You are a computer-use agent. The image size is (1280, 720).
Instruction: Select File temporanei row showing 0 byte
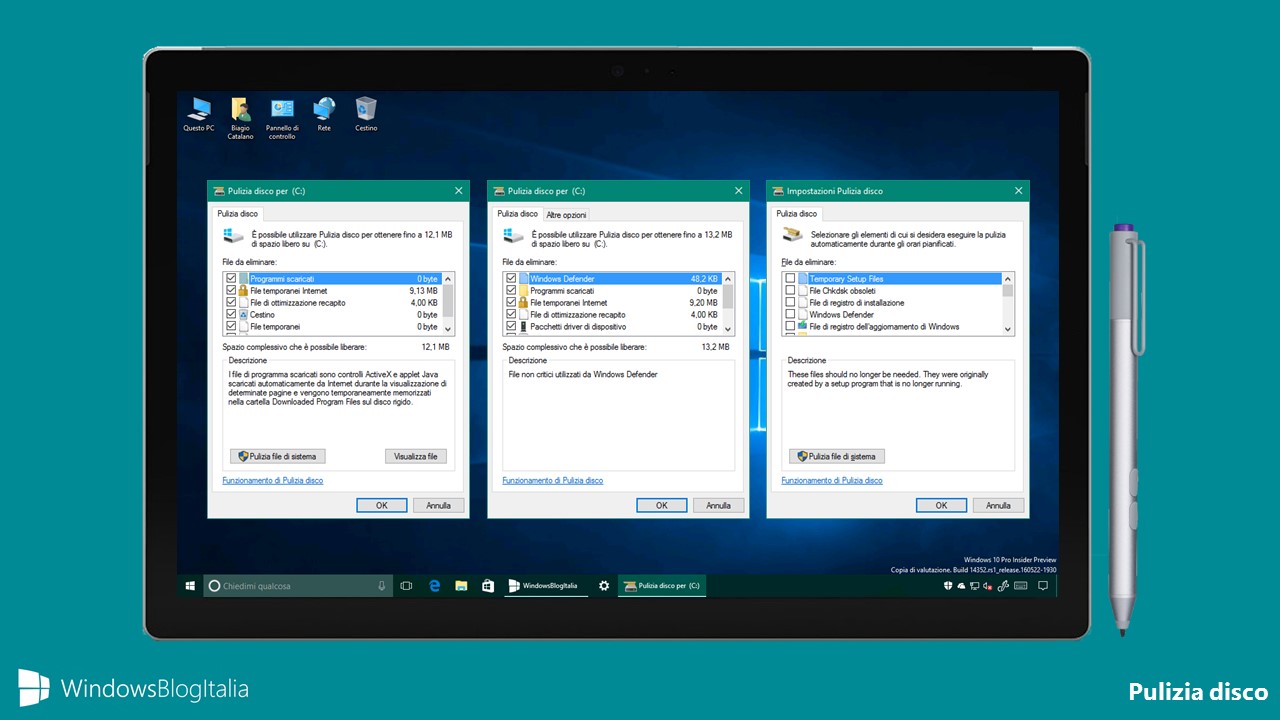pos(332,326)
